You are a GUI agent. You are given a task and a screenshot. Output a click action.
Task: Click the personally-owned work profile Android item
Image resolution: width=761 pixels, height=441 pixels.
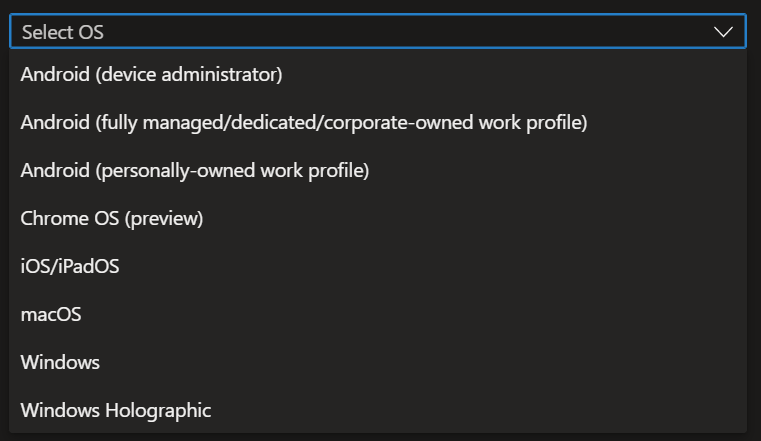tap(195, 170)
